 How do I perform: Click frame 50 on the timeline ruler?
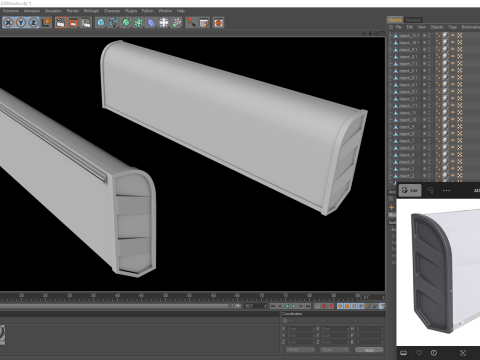click(165, 296)
